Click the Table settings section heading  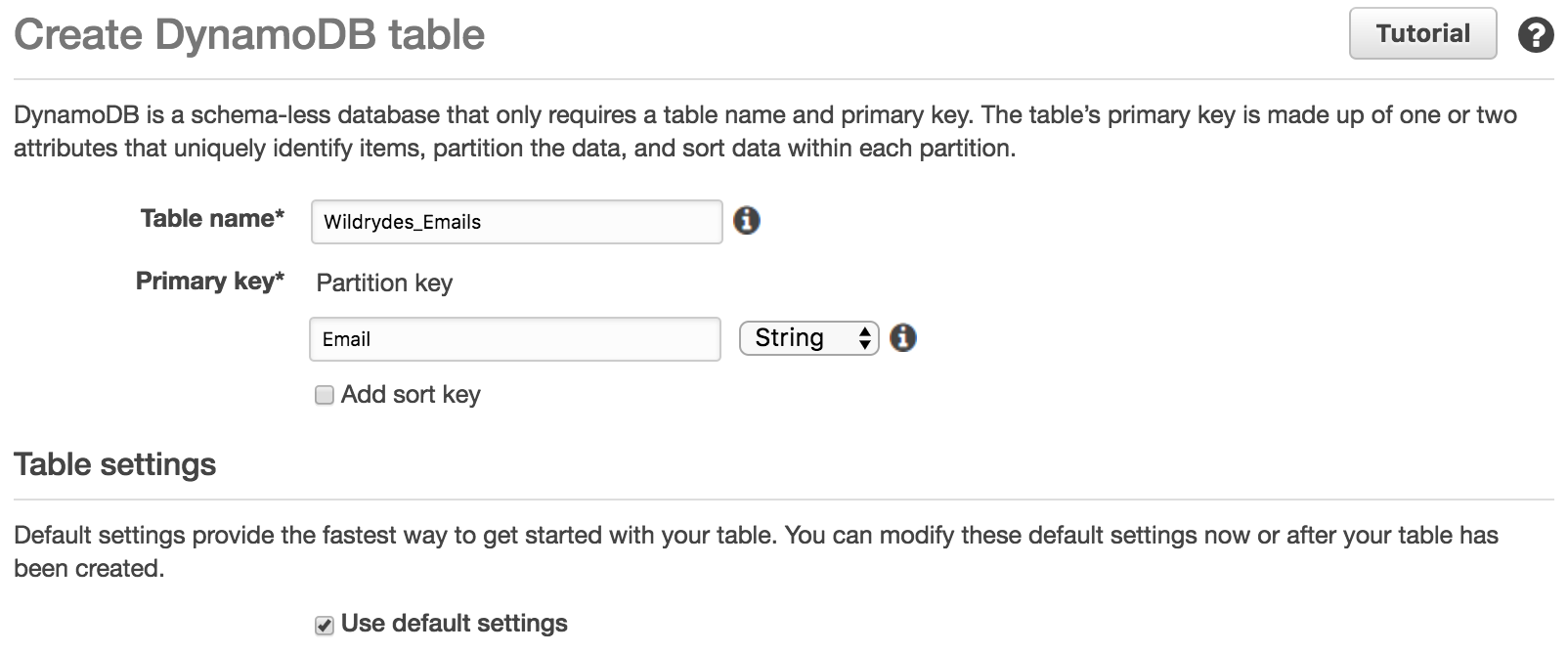(115, 464)
